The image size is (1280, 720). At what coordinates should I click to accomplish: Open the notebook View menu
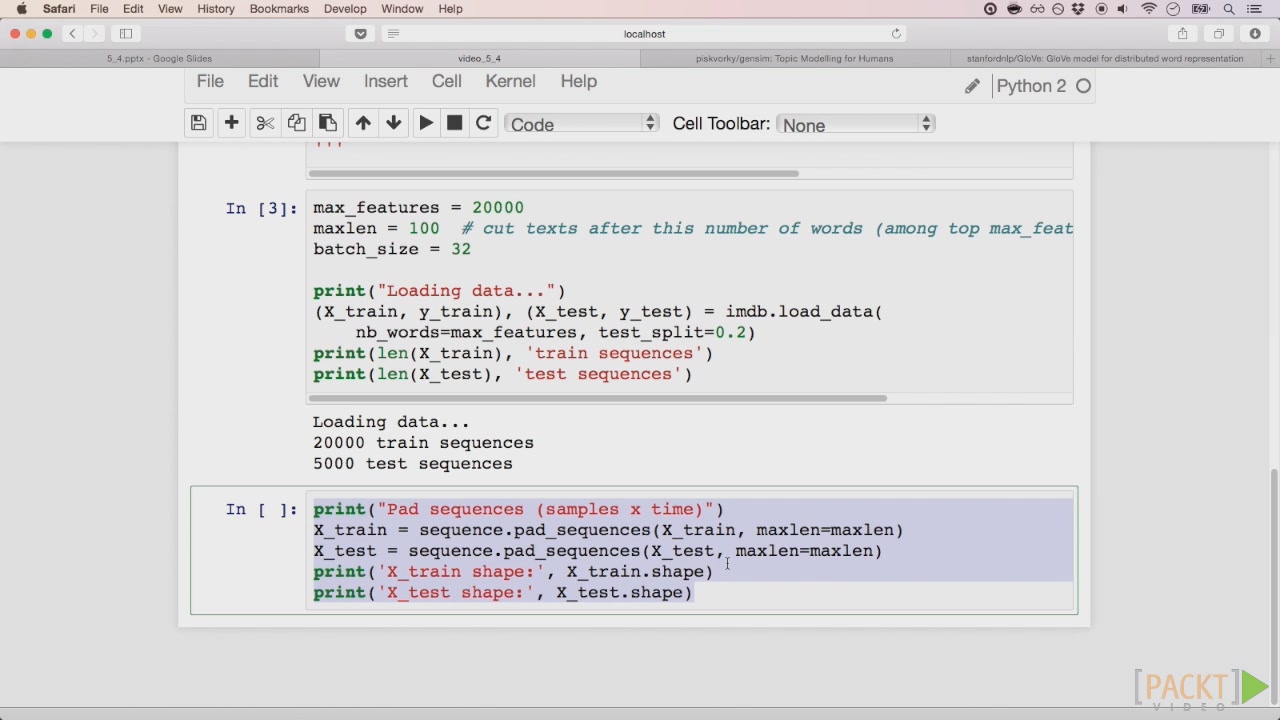[321, 81]
